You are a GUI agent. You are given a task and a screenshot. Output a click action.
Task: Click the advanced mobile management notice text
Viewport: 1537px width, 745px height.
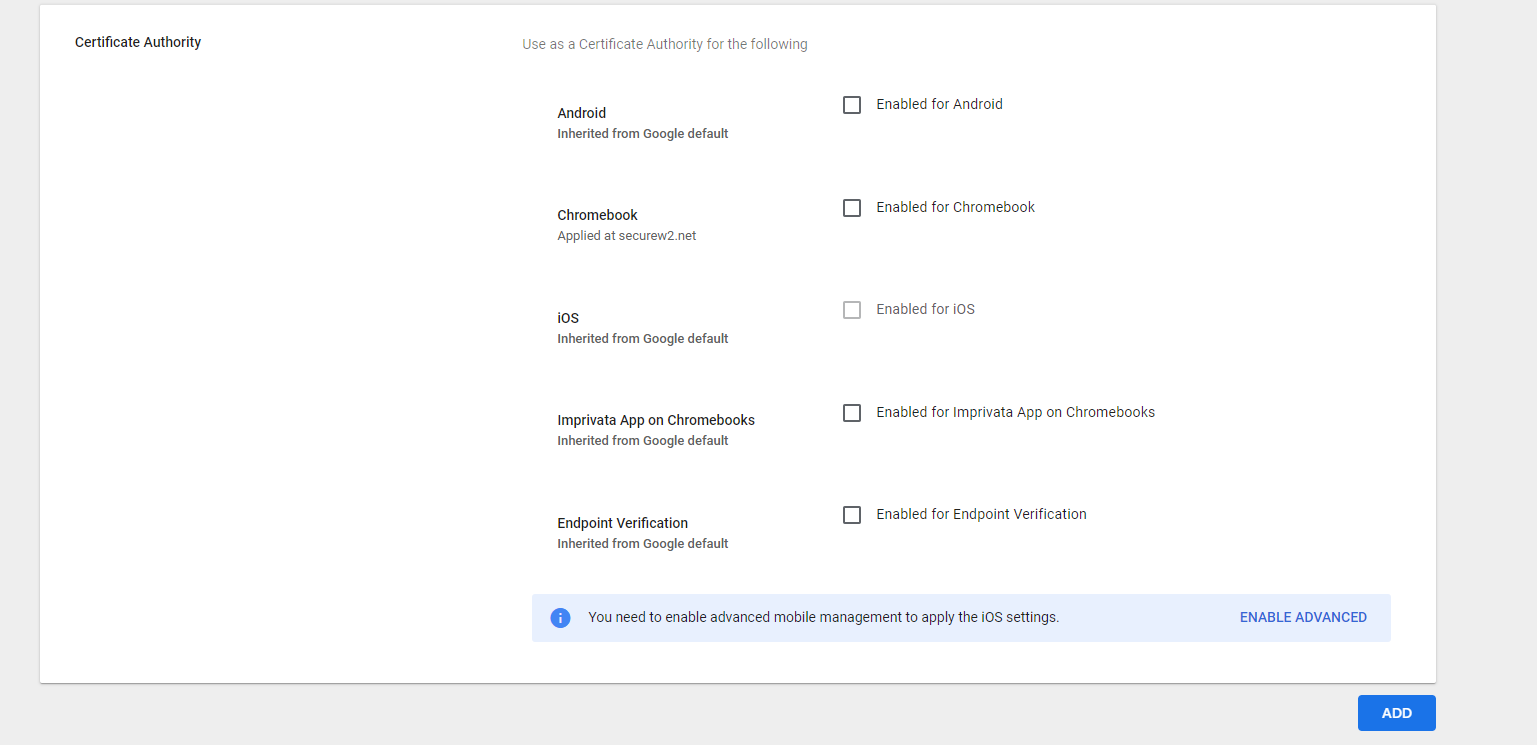[823, 617]
